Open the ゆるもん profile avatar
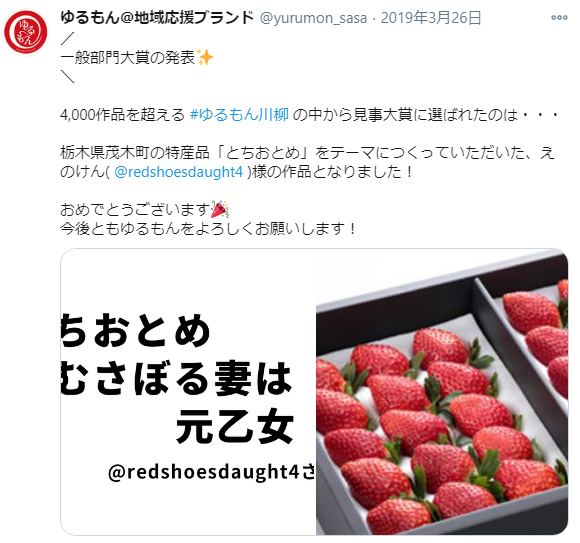 click(26, 32)
